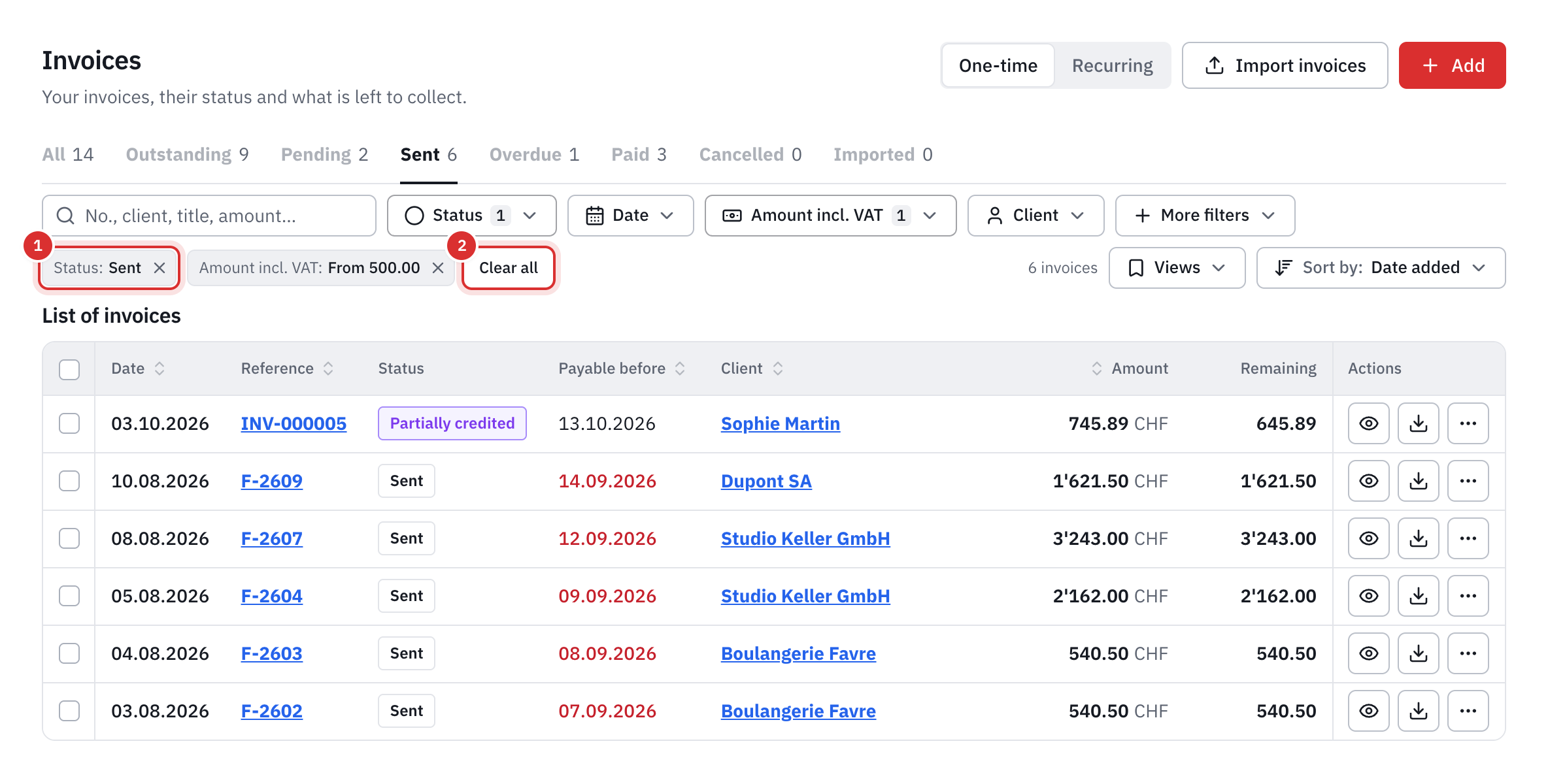Open more actions for INV-000005

[x=1468, y=423]
